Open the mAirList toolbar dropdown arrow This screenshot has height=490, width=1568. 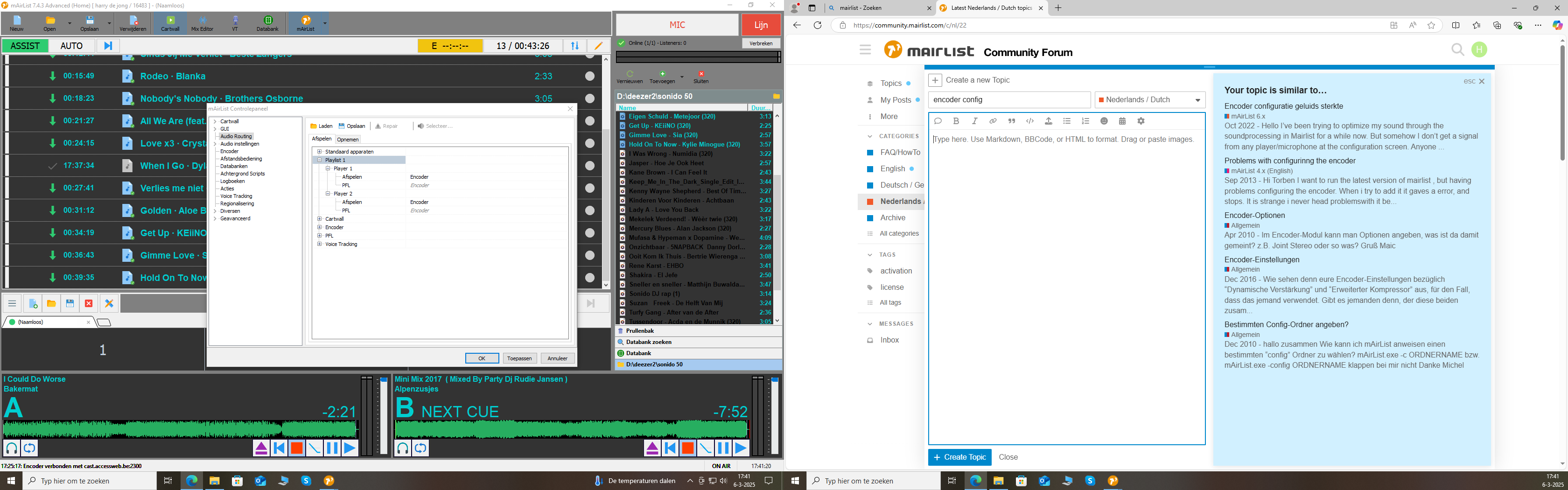click(x=324, y=24)
